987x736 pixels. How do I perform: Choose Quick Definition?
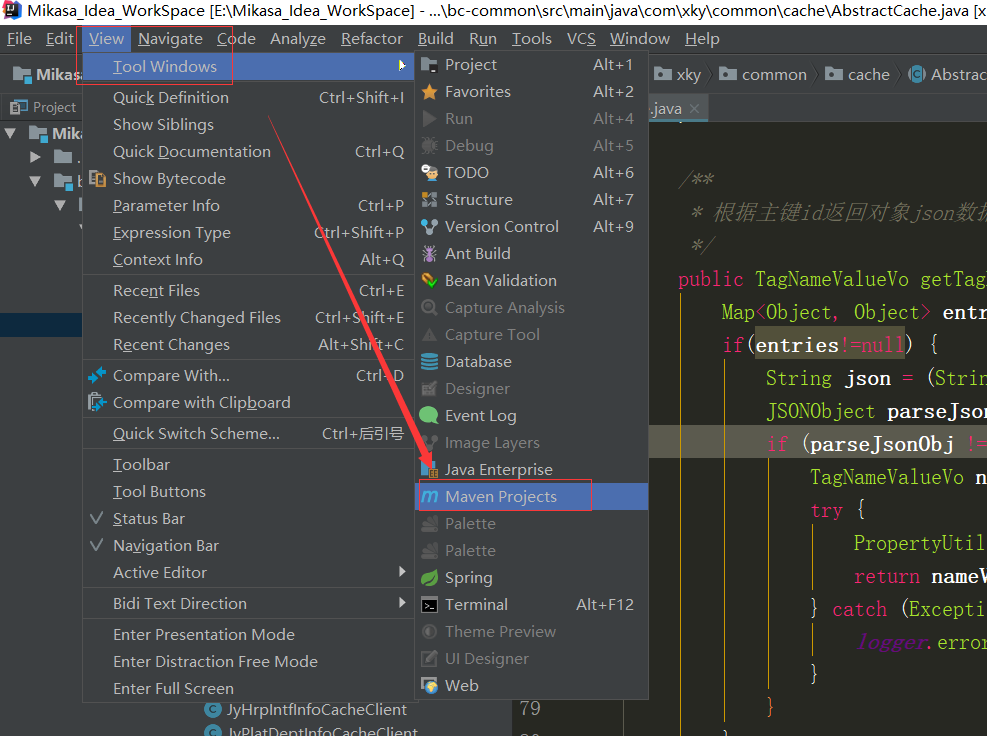click(248, 98)
